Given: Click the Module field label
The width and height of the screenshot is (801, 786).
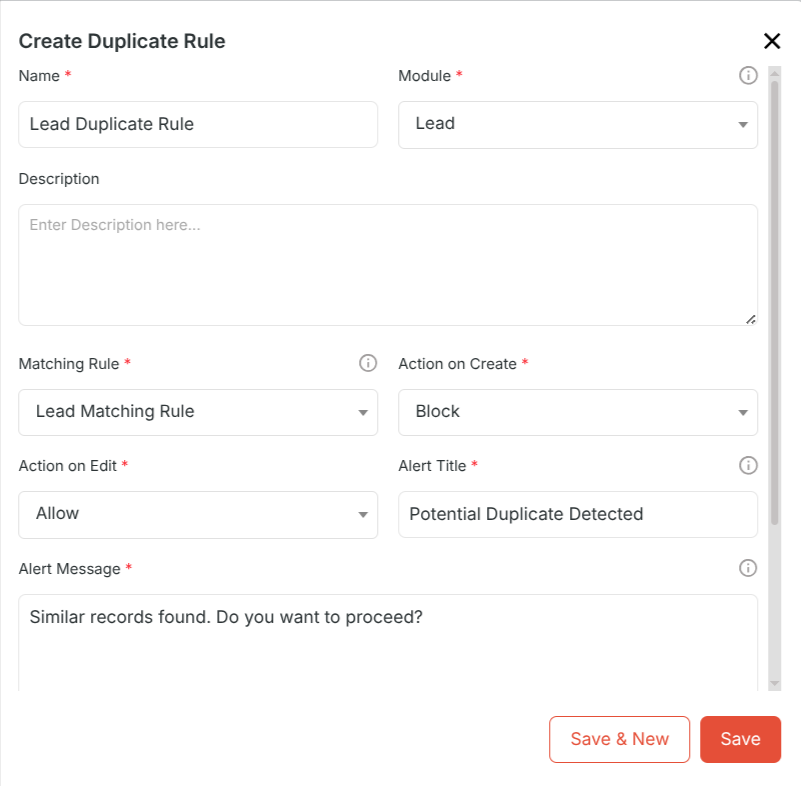Looking at the screenshot, I should point(425,76).
